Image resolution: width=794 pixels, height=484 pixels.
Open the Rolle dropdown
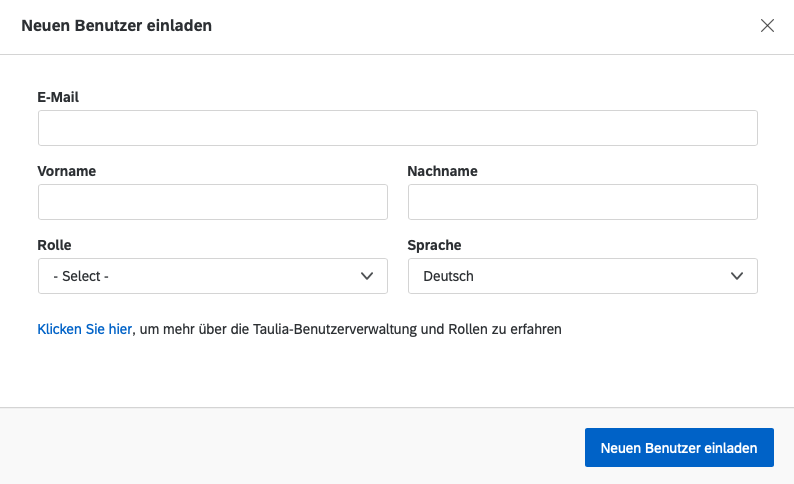coord(213,276)
